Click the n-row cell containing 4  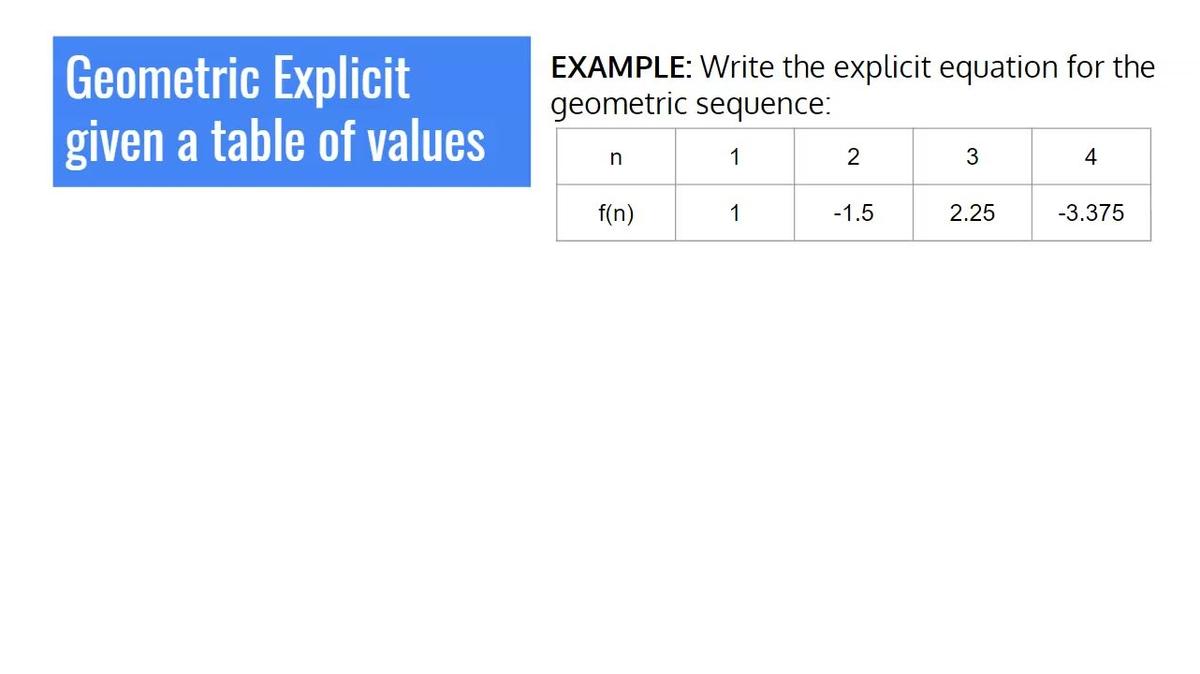click(x=1091, y=157)
